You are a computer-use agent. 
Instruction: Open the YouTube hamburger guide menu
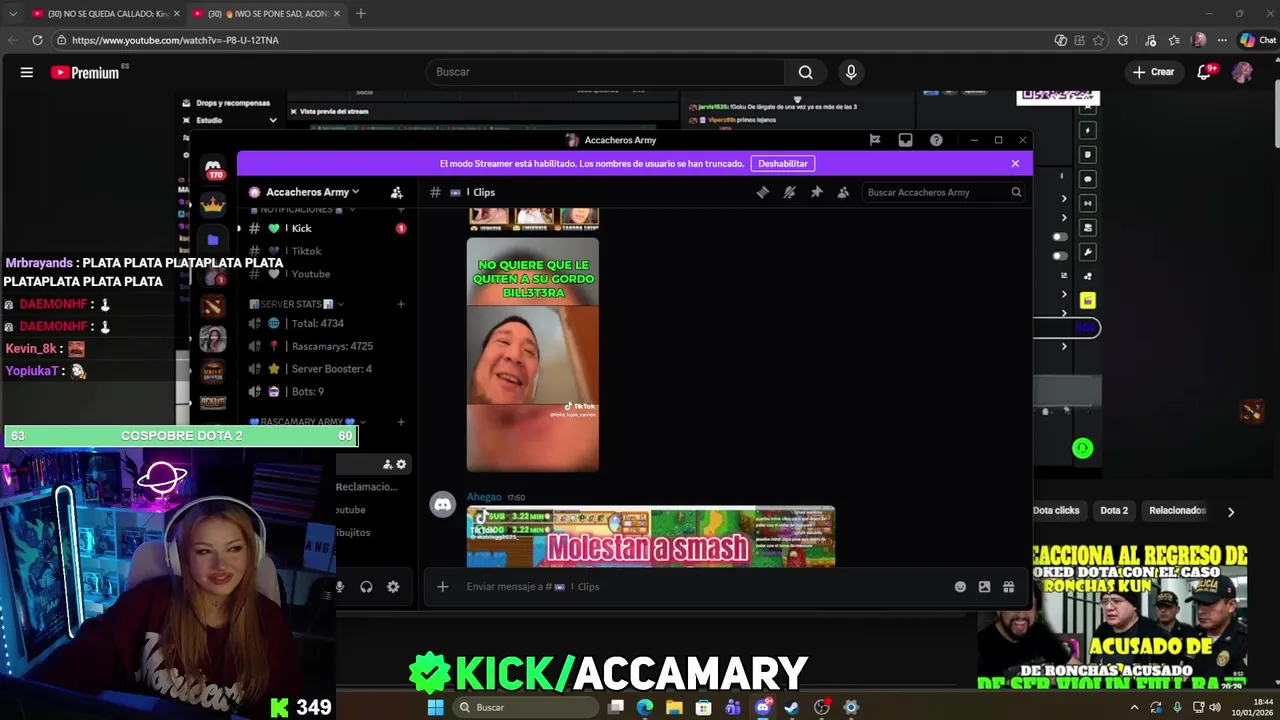pyautogui.click(x=27, y=72)
